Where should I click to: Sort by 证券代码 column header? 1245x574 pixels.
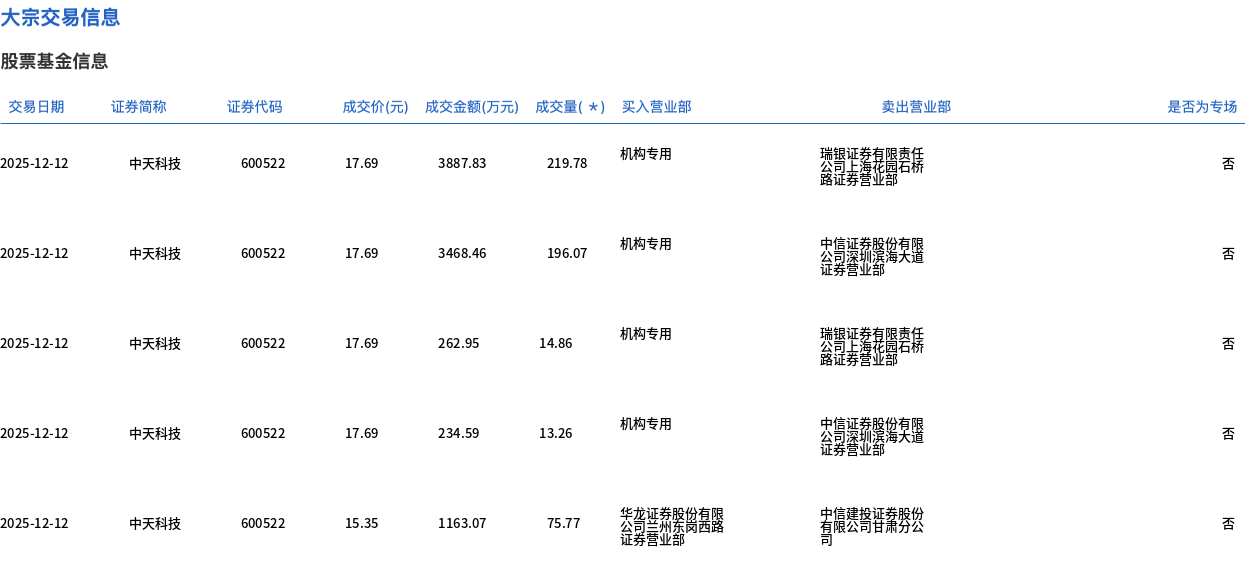(255, 107)
